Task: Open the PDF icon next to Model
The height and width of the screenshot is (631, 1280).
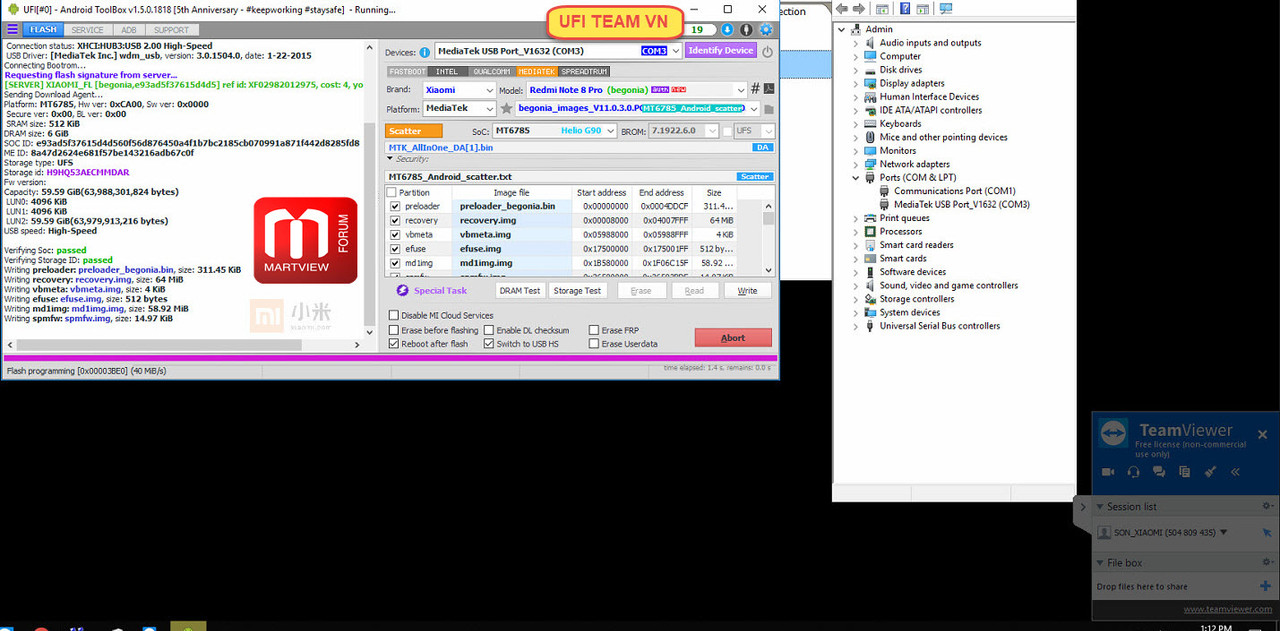Action: coord(768,90)
